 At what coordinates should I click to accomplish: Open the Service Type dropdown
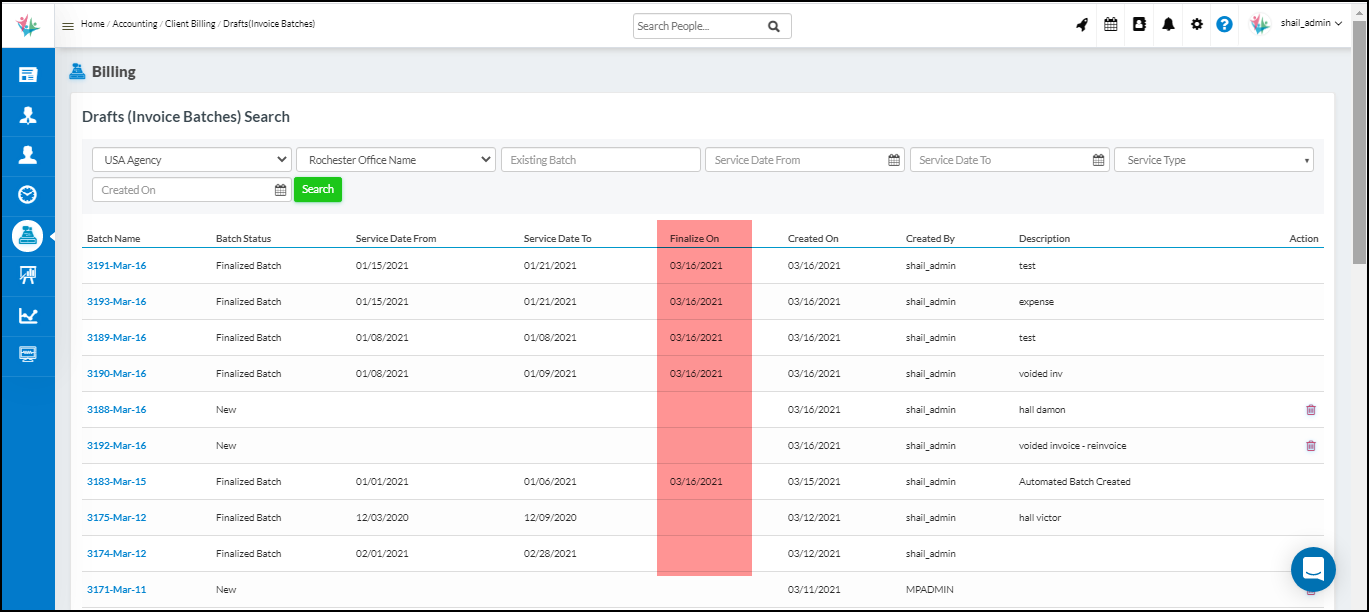(1213, 160)
